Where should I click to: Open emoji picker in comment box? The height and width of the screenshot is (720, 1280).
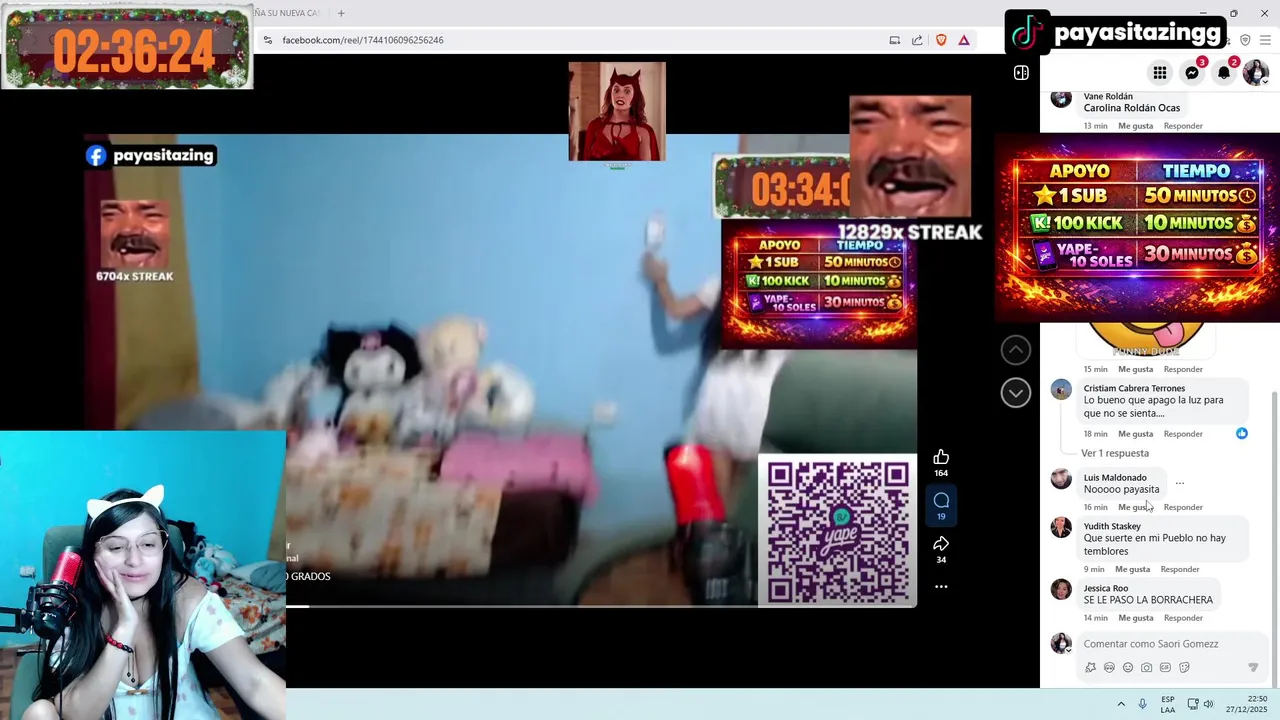1128,667
